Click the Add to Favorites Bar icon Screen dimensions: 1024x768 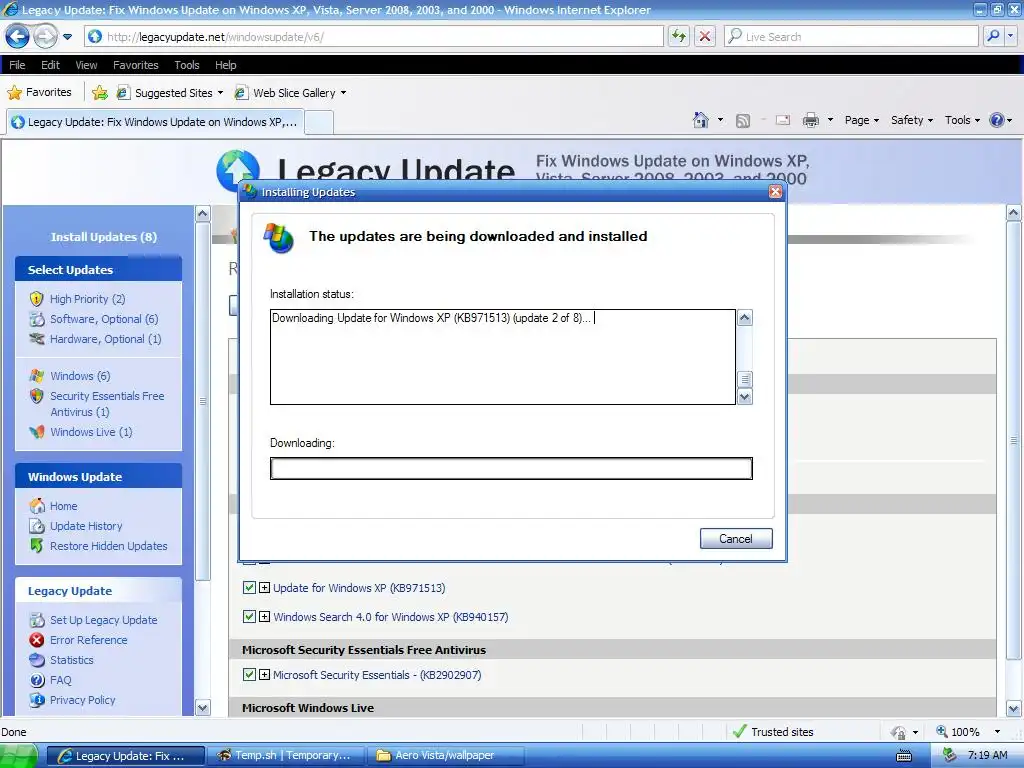click(x=100, y=93)
